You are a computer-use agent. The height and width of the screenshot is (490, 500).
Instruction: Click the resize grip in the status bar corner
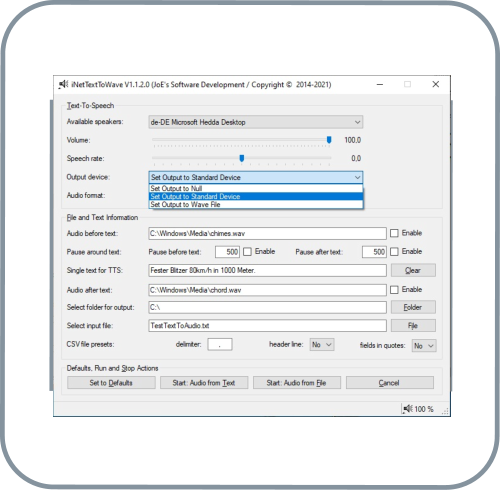pos(445,411)
